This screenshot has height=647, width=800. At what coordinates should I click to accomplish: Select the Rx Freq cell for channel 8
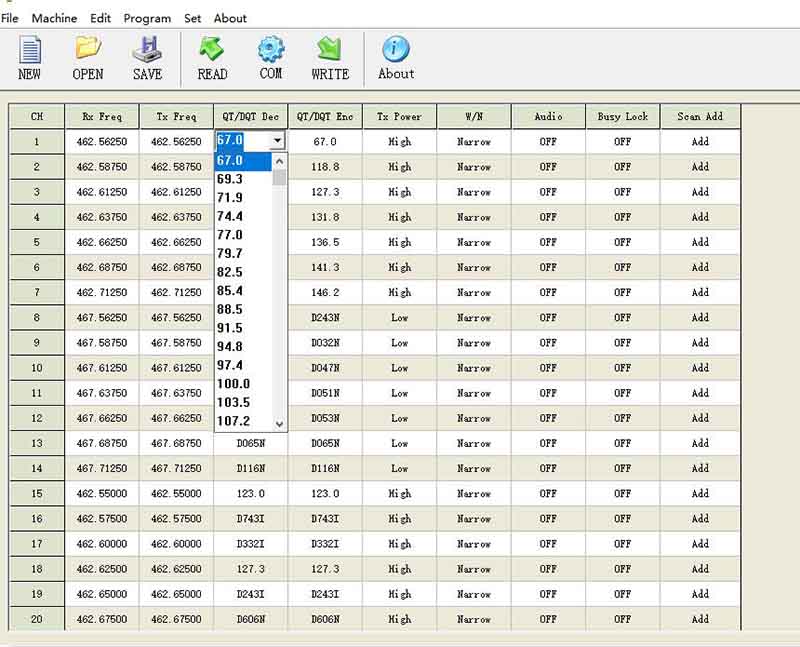102,318
